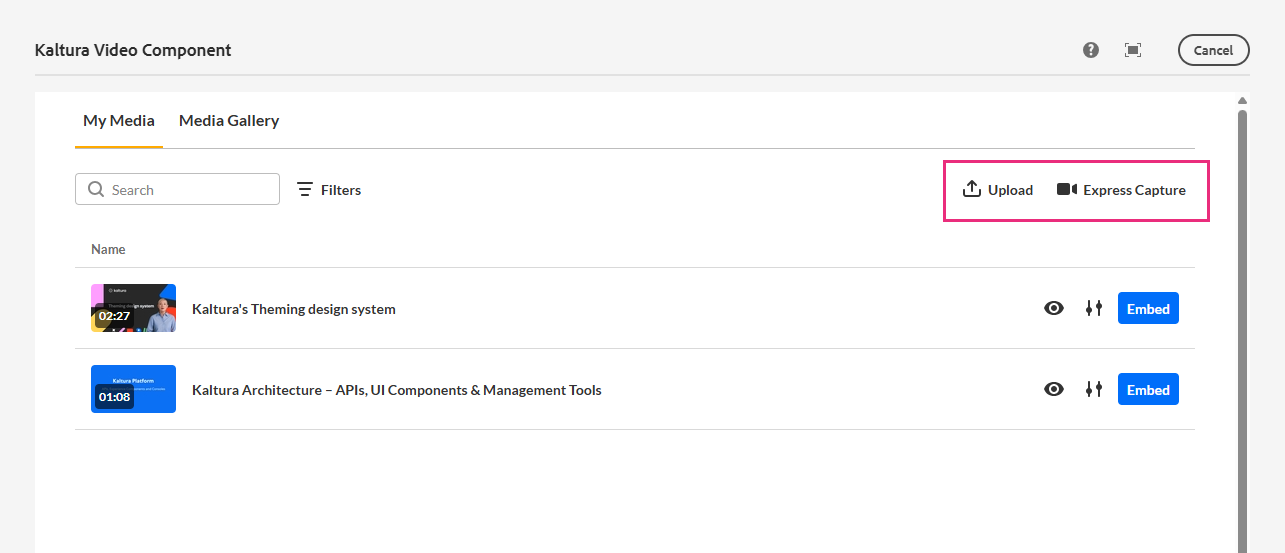Image resolution: width=1285 pixels, height=553 pixels.
Task: Preview Kaltura Architecture video via eye icon
Action: click(x=1054, y=390)
